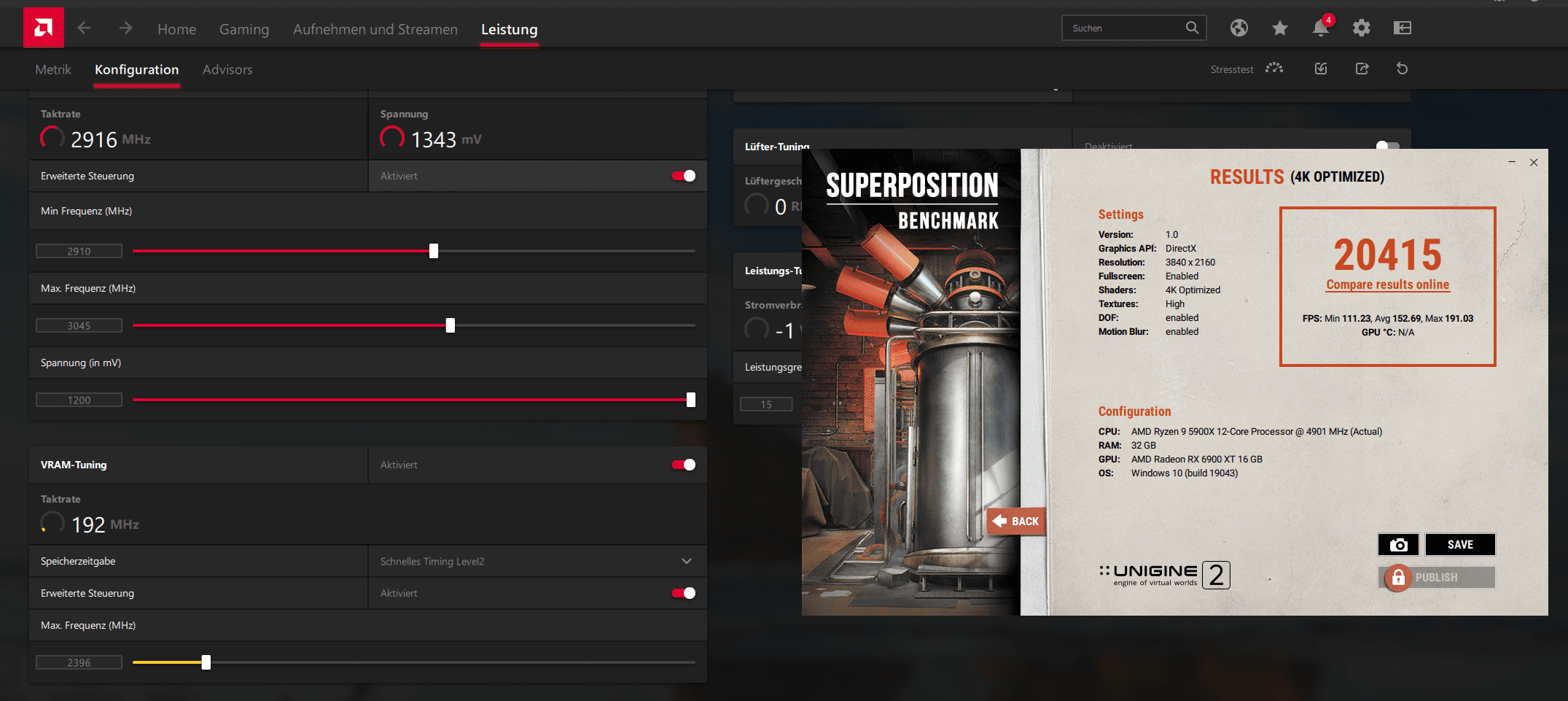Disable VRAM Erweiterte Steuerung toggle

coord(684,593)
